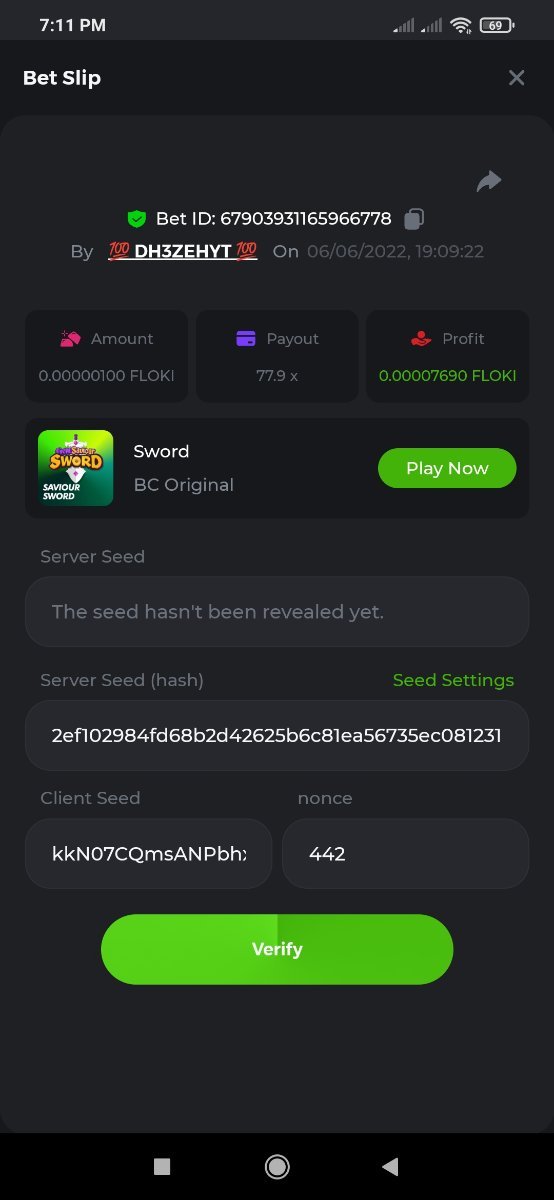554x1200 pixels.
Task: Open Seed Settings link
Action: pyautogui.click(x=453, y=680)
